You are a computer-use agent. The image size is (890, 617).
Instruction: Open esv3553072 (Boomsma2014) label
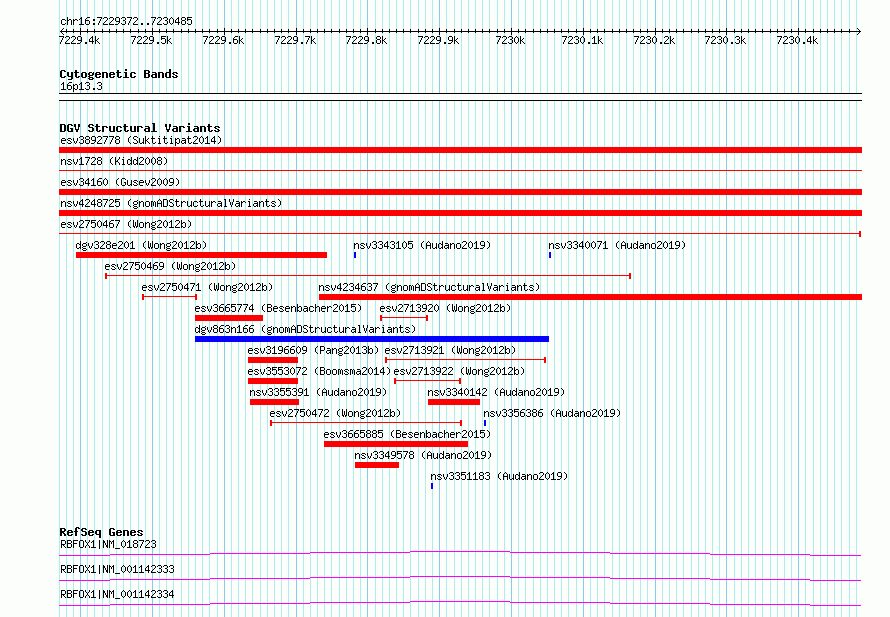tap(319, 371)
